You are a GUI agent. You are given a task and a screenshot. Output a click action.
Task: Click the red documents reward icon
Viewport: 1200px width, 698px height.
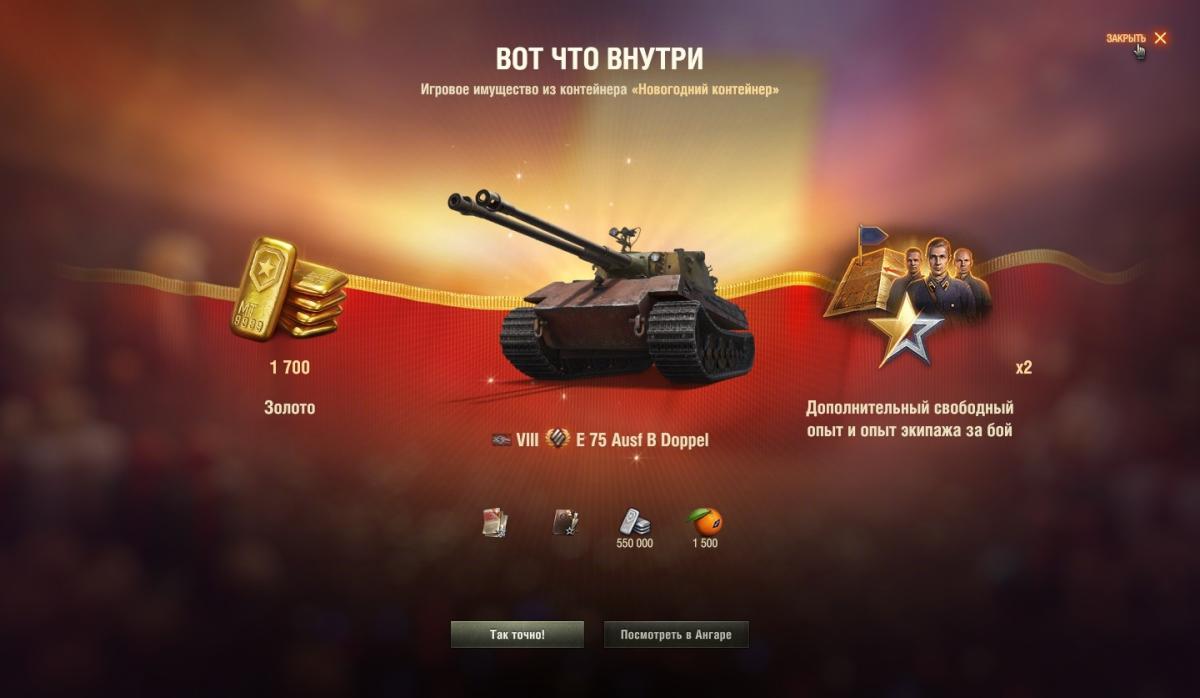point(495,522)
